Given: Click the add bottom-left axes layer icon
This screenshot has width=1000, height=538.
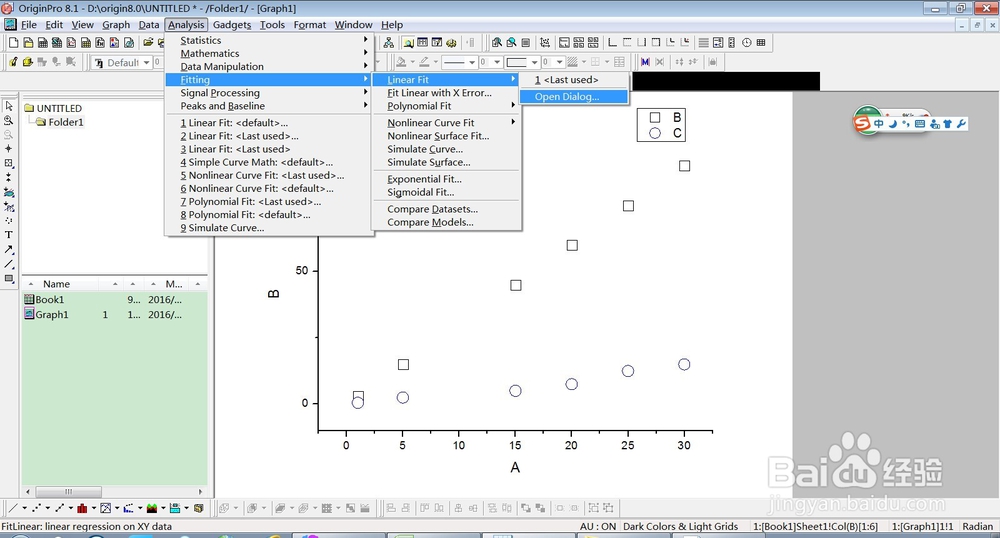Looking at the screenshot, I should 612,43.
